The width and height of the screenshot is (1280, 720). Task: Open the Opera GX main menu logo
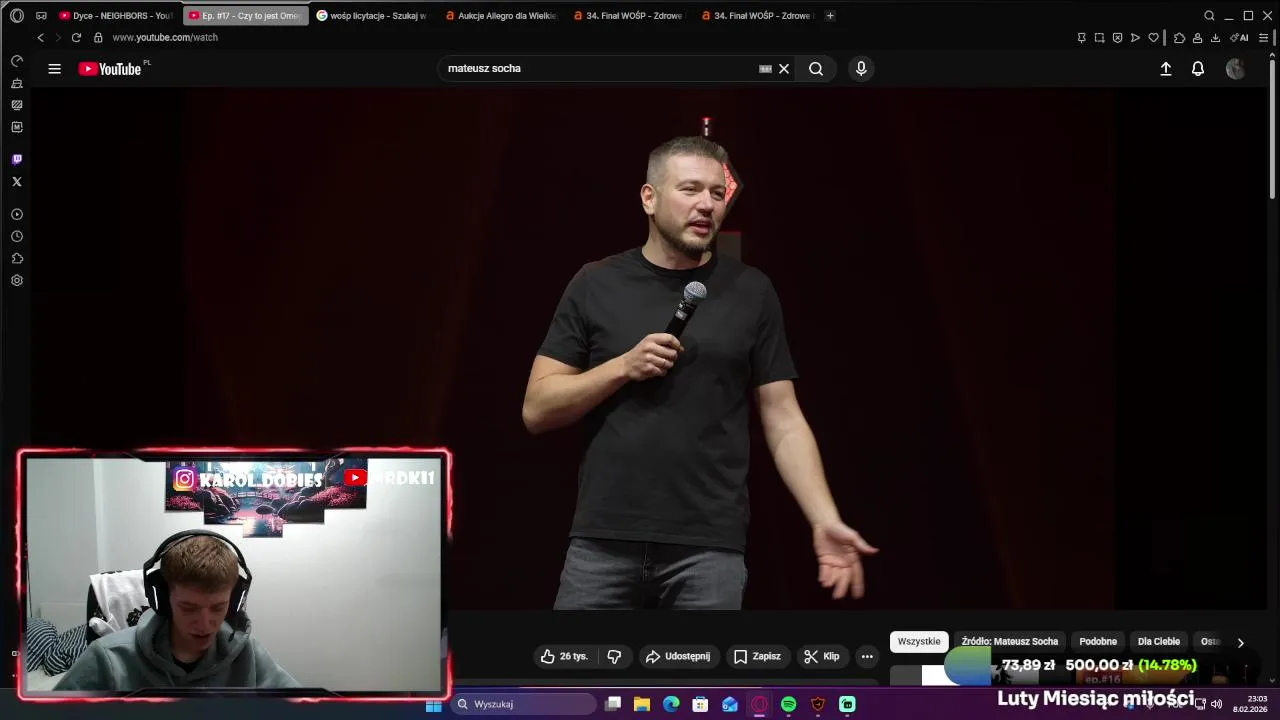click(17, 16)
